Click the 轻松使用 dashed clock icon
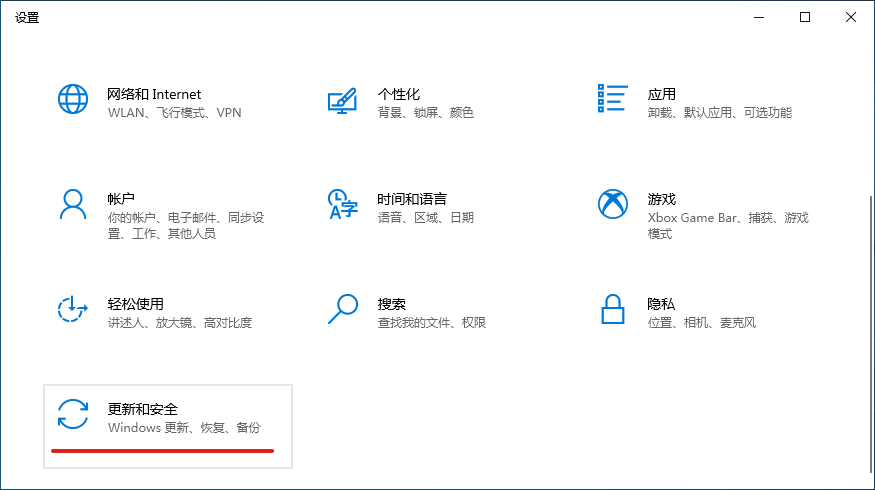 pos(73,309)
